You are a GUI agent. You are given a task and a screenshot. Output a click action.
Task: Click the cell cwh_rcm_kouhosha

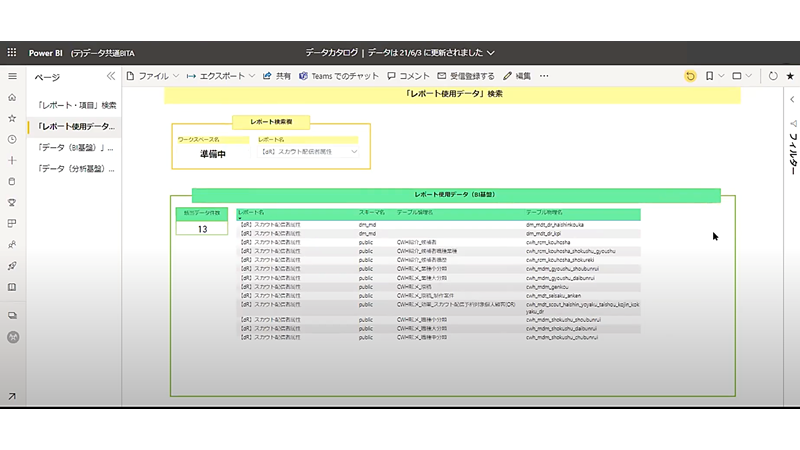548,242
